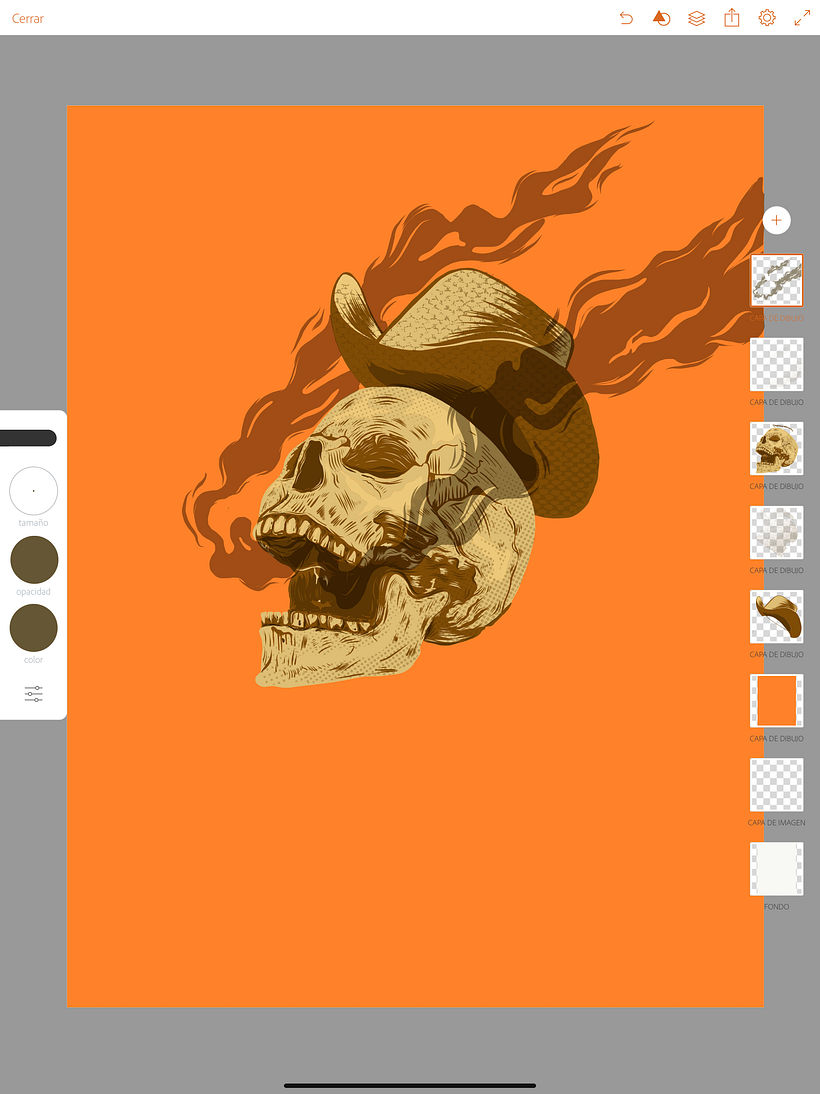Select the FONDO layer at the bottom
The width and height of the screenshot is (820, 1094).
tap(776, 868)
